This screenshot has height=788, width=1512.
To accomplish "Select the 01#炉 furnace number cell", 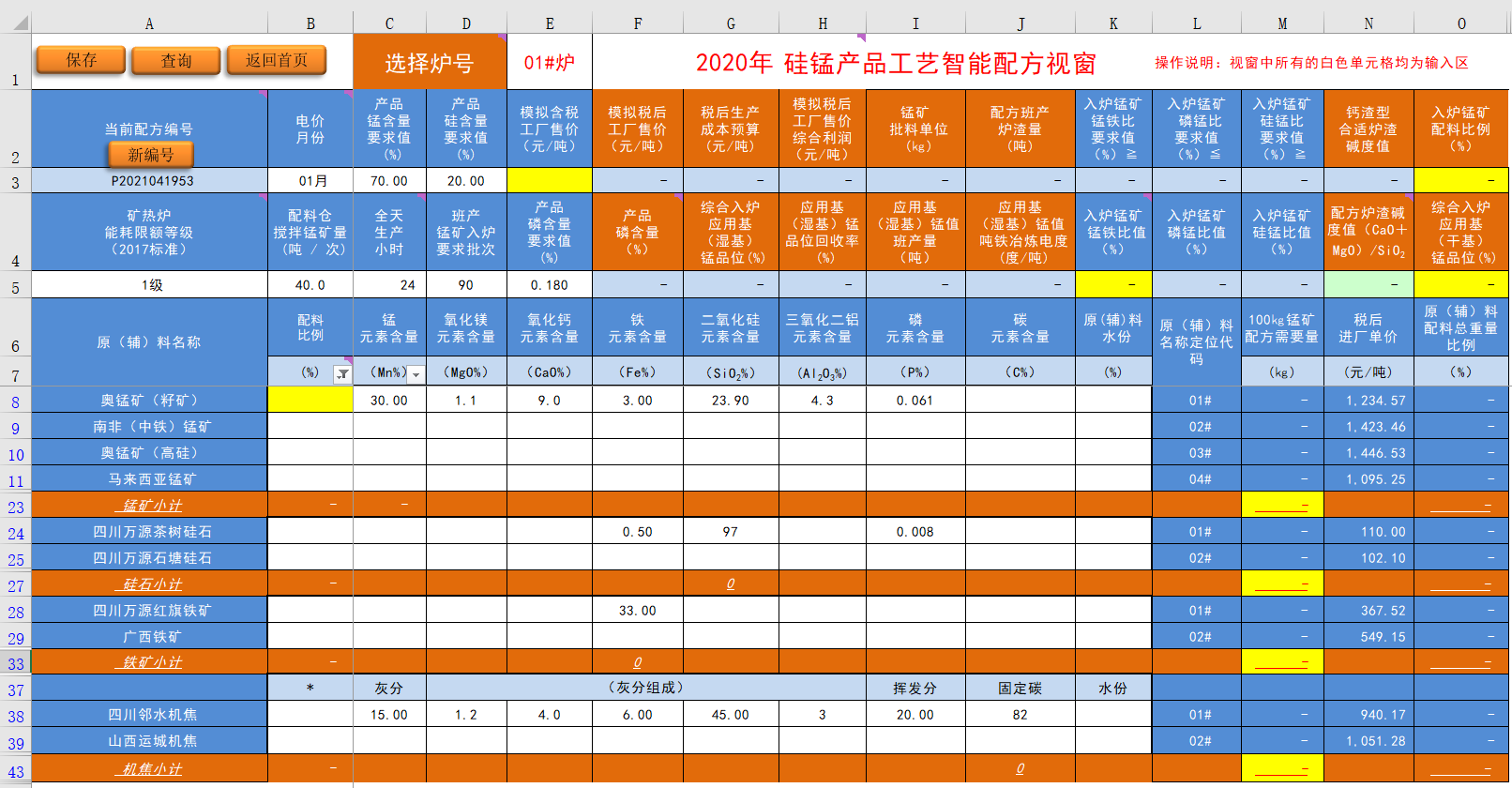I will (549, 63).
